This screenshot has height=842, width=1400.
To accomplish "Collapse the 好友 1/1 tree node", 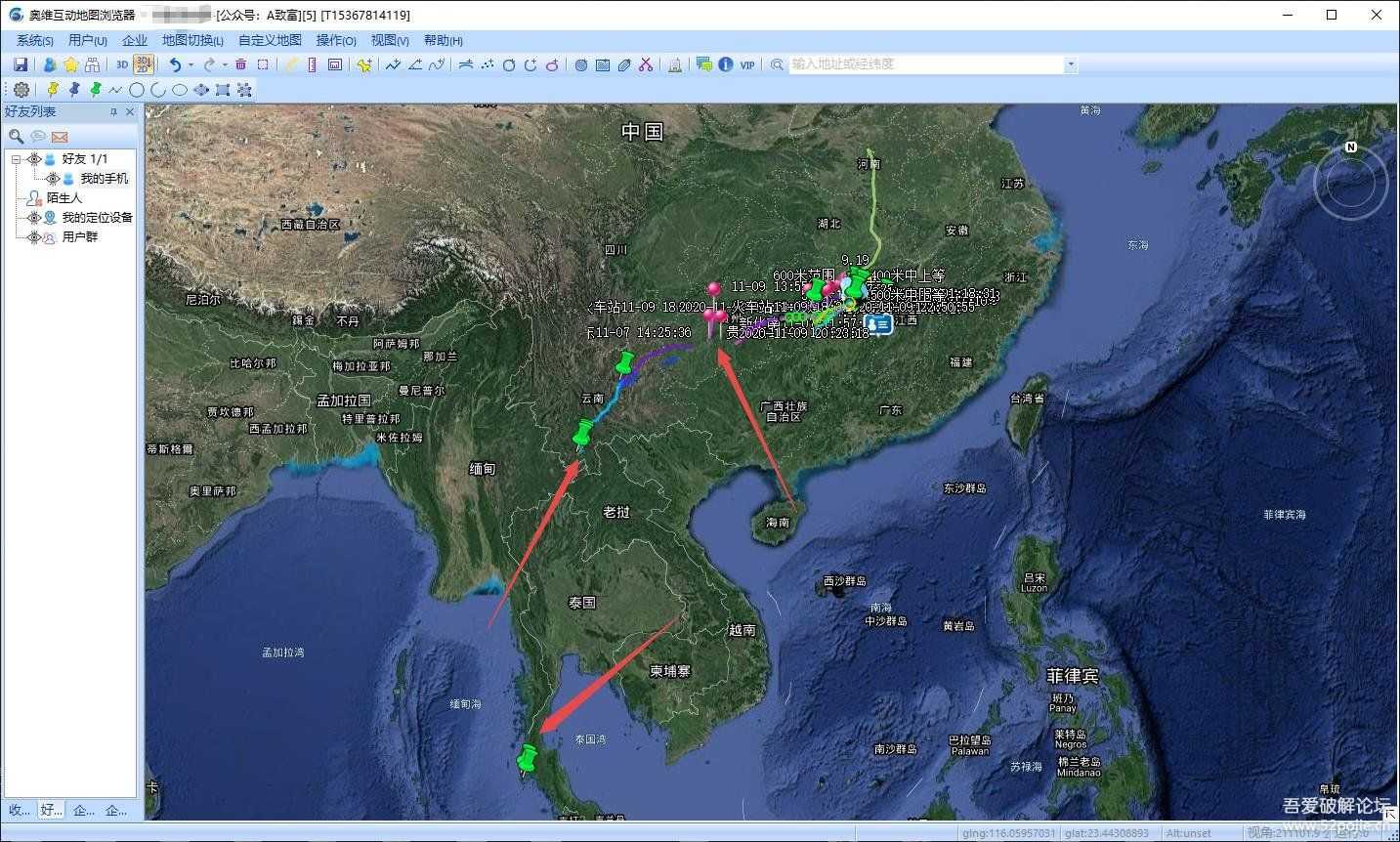I will pyautogui.click(x=17, y=159).
